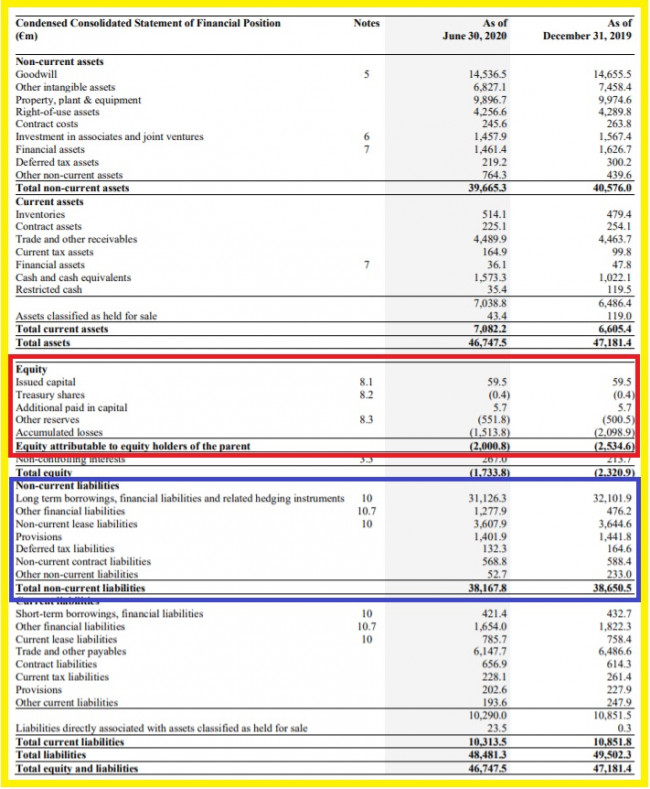Click the 'Notes' column header

(366, 23)
